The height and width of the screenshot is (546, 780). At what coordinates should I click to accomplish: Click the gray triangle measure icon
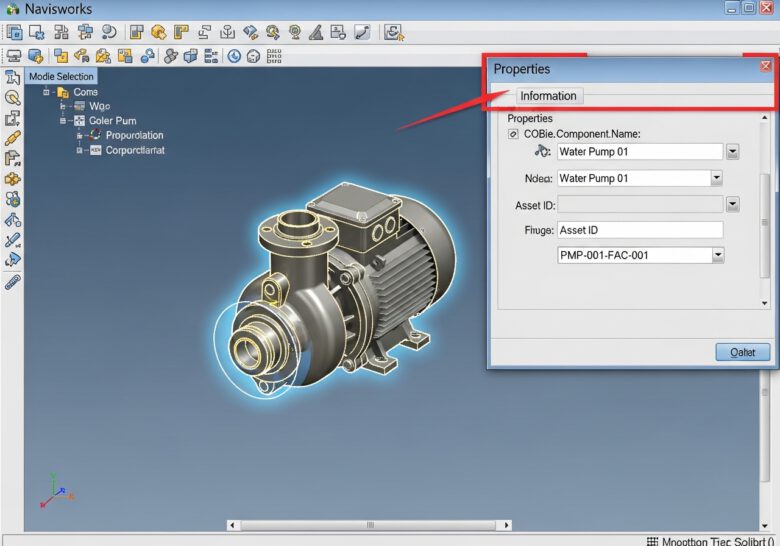[316, 32]
